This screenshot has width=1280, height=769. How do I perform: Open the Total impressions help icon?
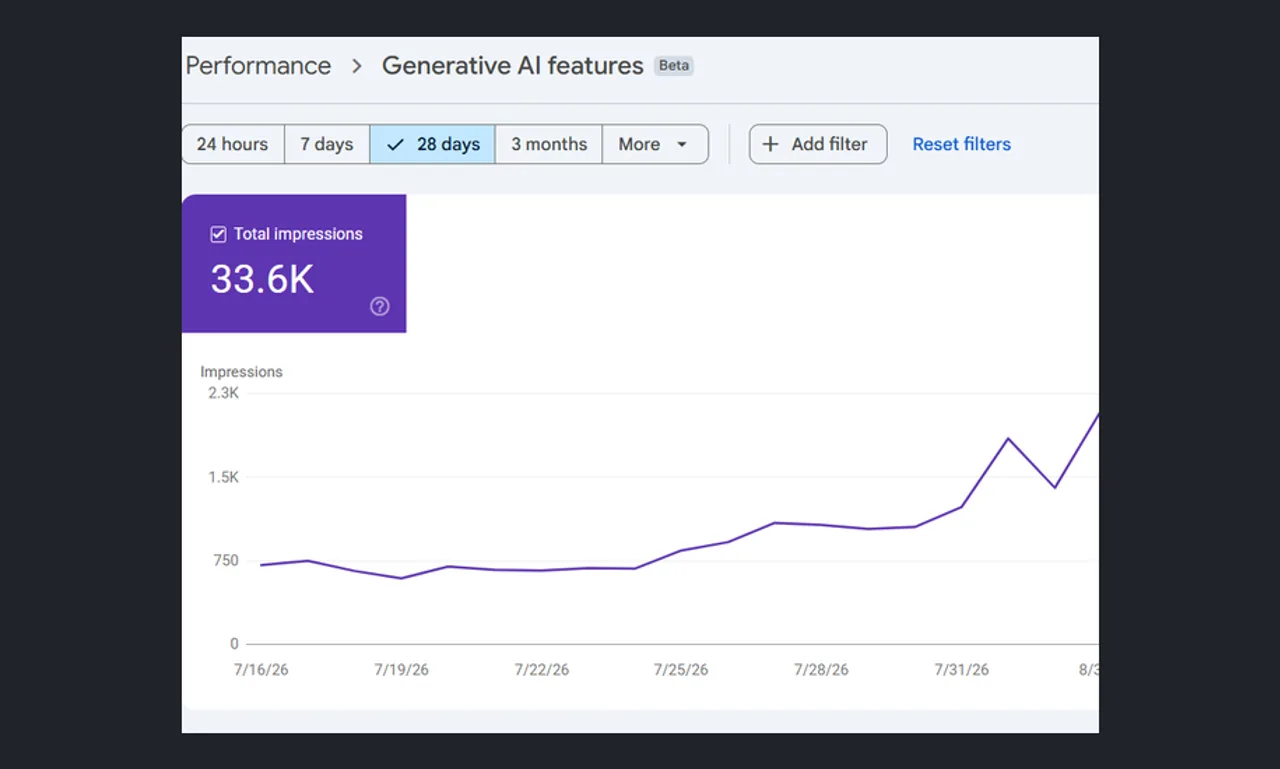380,307
